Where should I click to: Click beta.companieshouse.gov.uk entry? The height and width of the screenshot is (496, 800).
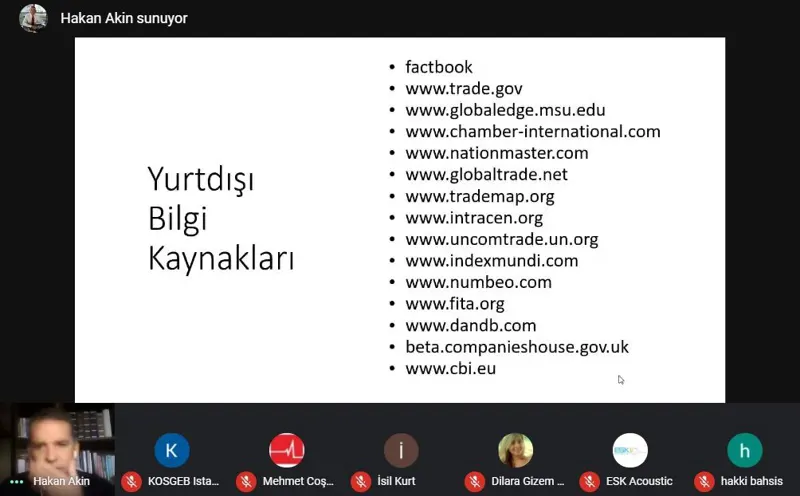click(517, 347)
